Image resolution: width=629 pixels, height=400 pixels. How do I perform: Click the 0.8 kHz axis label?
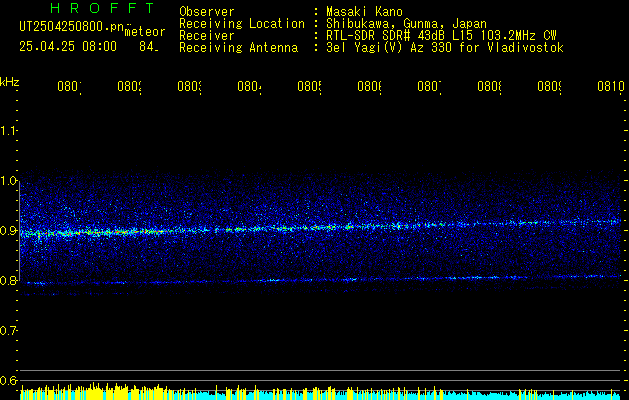pyautogui.click(x=9, y=280)
